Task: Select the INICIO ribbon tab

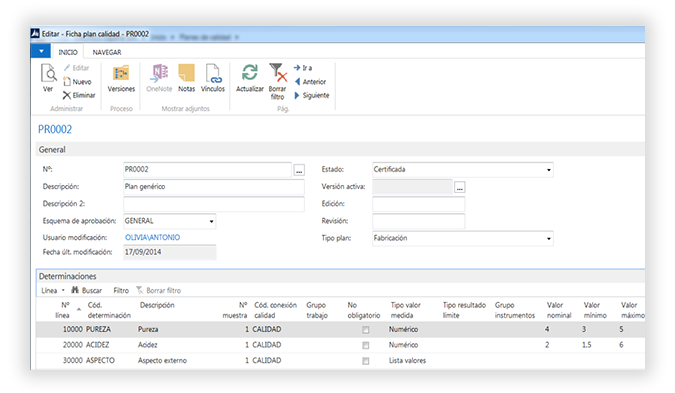Action: click(68, 52)
